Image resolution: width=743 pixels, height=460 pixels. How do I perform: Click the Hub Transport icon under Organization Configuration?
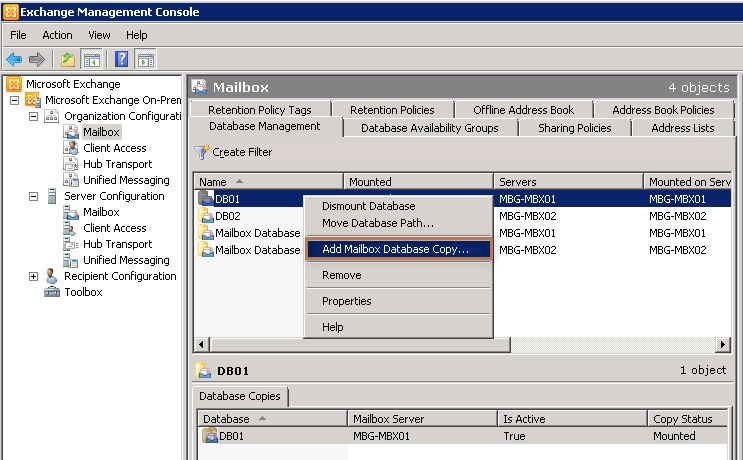(71, 164)
